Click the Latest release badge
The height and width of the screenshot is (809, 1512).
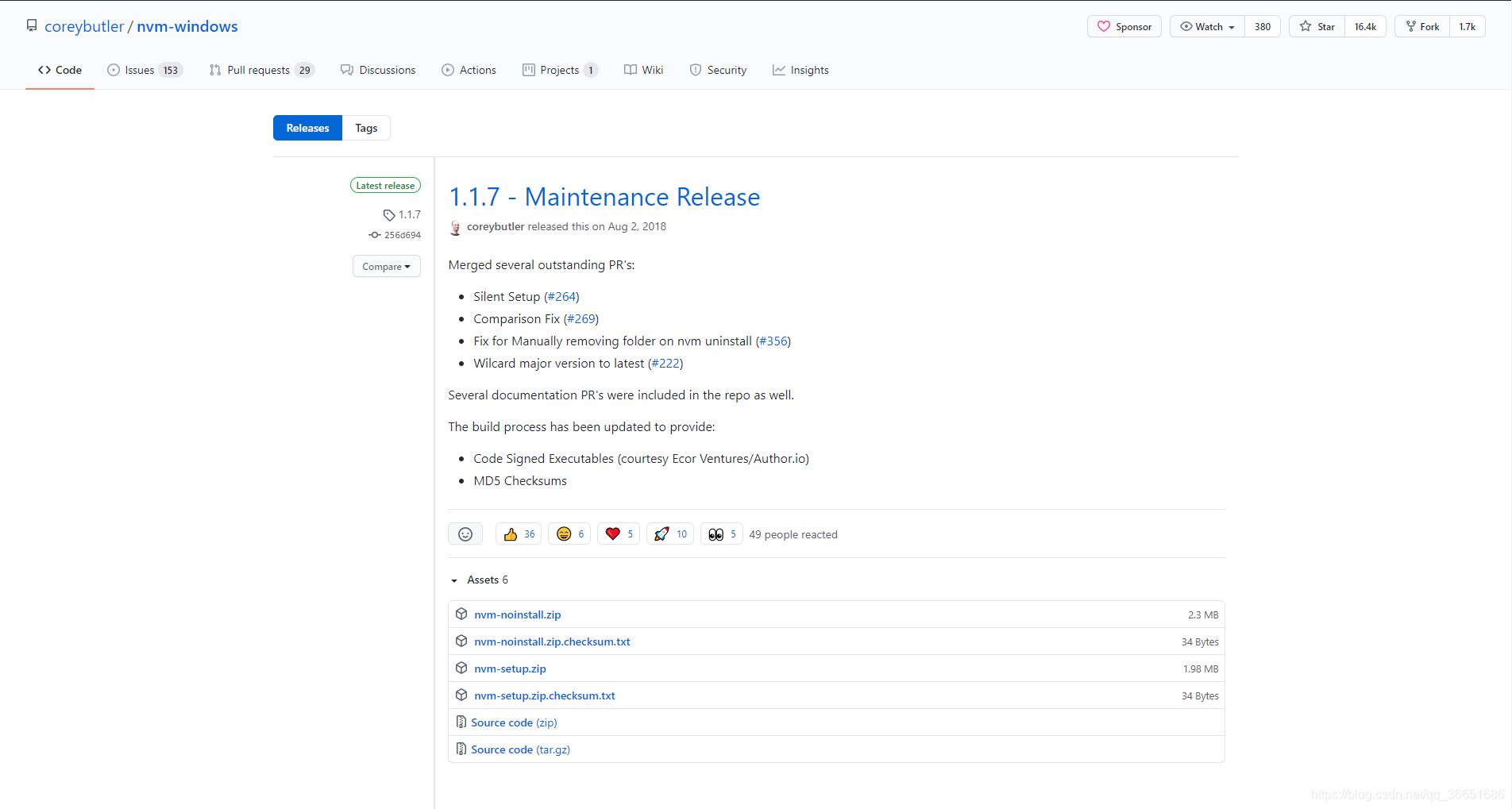(x=385, y=185)
